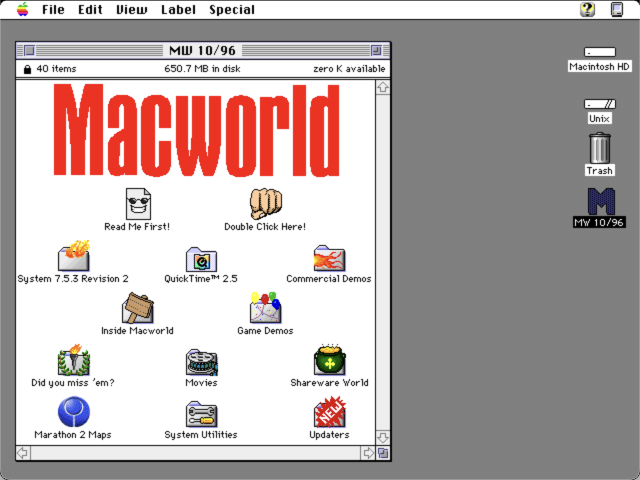Click the close box of MW 10/96 window
The width and height of the screenshot is (640, 480).
[29, 50]
